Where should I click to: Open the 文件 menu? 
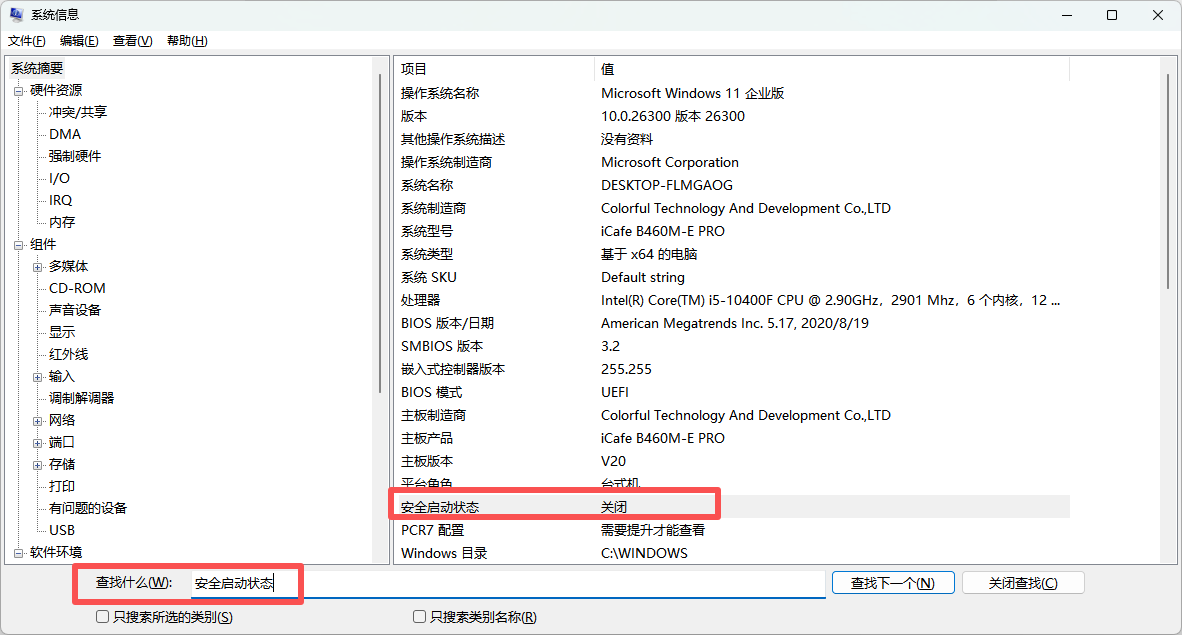coord(26,41)
